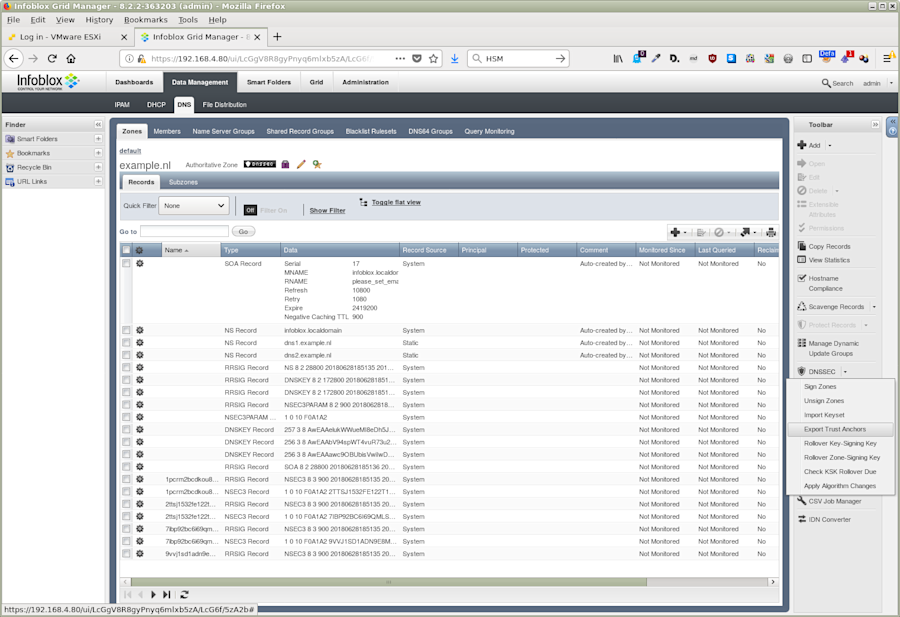Bookmark zone with the star icon
Viewport: 900px width, 617px height.
tap(317, 164)
